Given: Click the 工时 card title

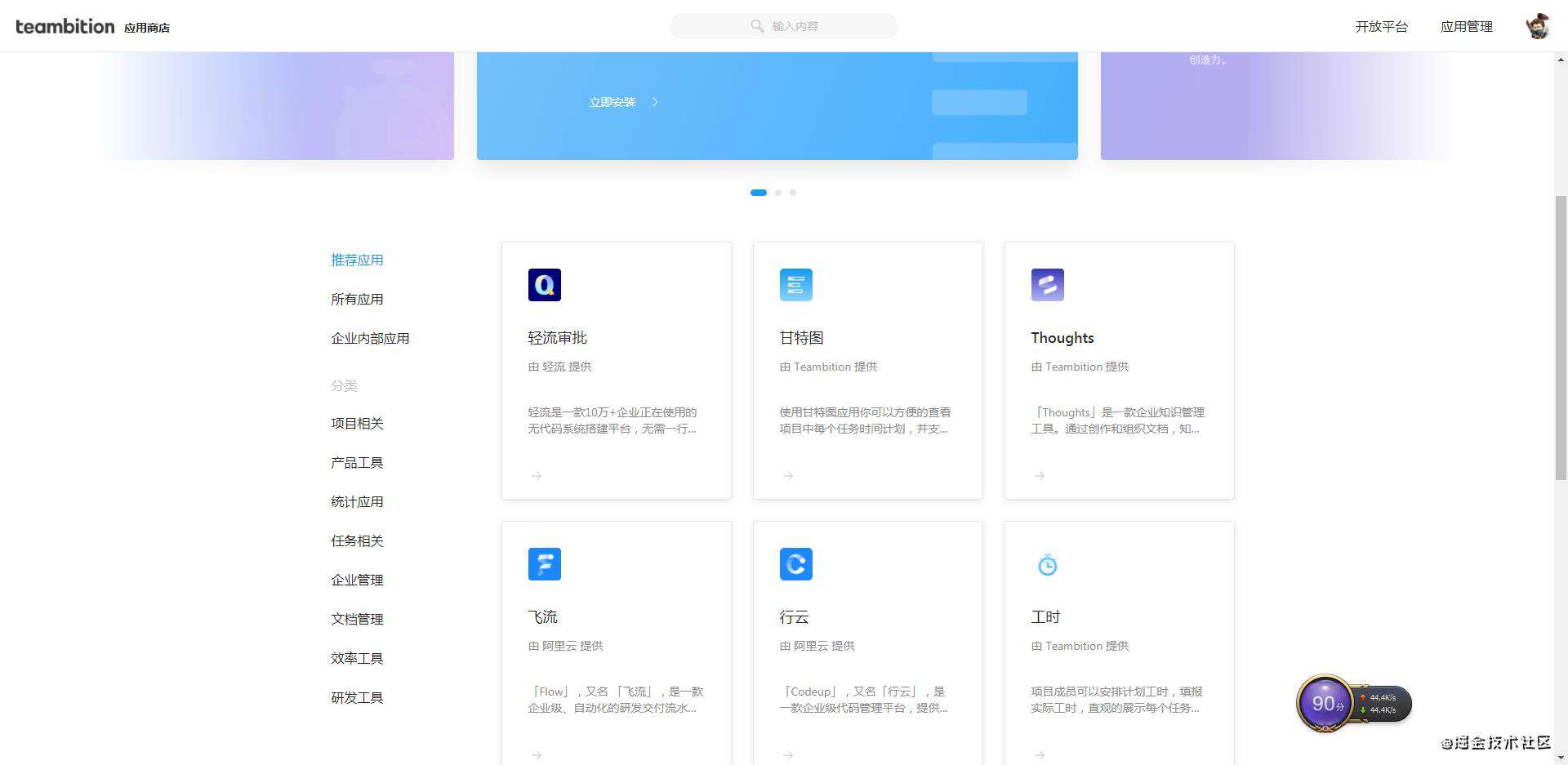Looking at the screenshot, I should [x=1045, y=616].
